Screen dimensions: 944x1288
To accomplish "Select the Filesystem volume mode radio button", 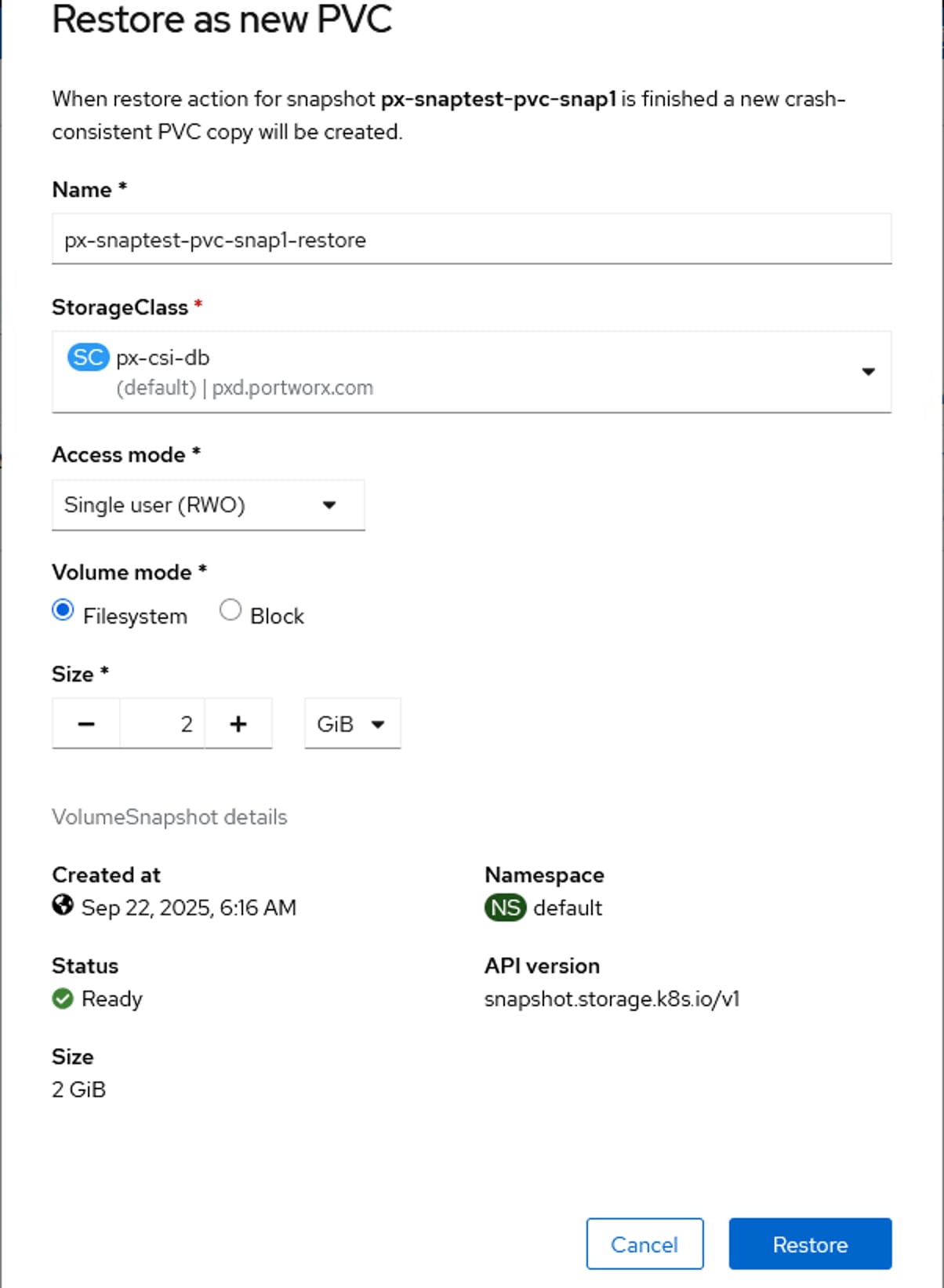I will [x=63, y=610].
